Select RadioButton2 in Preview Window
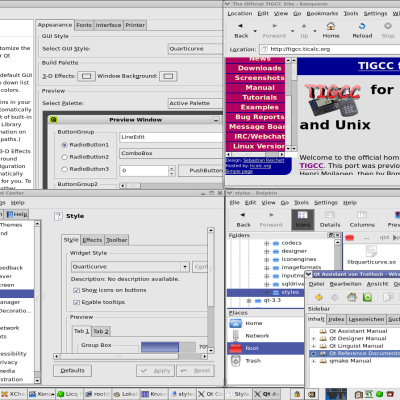Viewport: 400px width, 400px height. pyautogui.click(x=64, y=157)
